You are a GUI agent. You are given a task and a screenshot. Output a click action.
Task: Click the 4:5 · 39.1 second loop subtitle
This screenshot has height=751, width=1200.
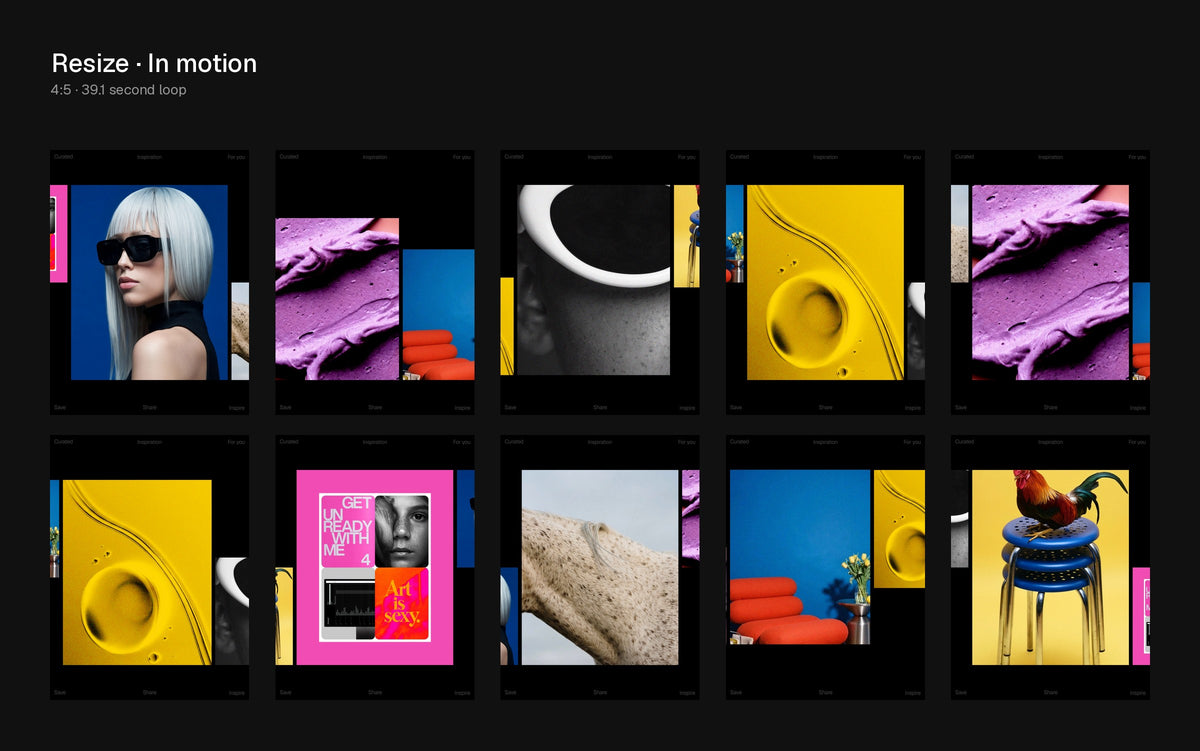[118, 90]
